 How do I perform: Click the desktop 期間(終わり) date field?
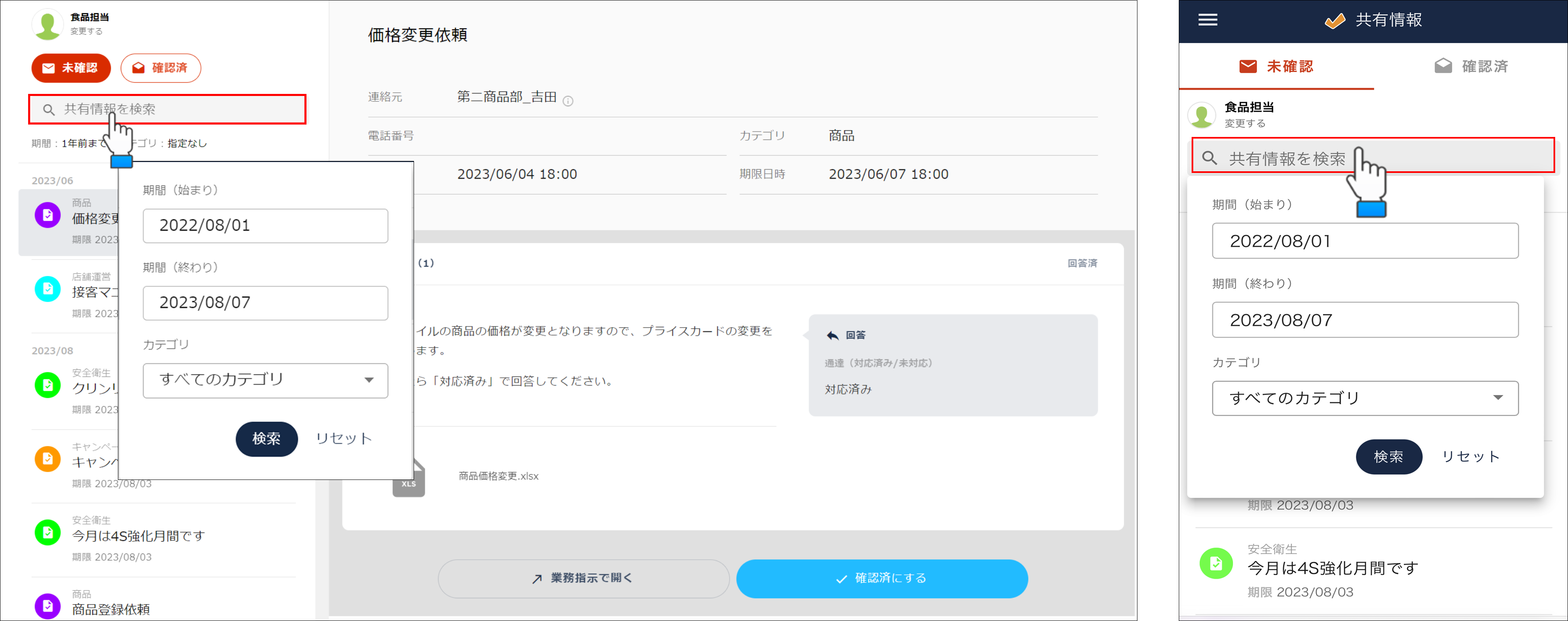(x=266, y=303)
